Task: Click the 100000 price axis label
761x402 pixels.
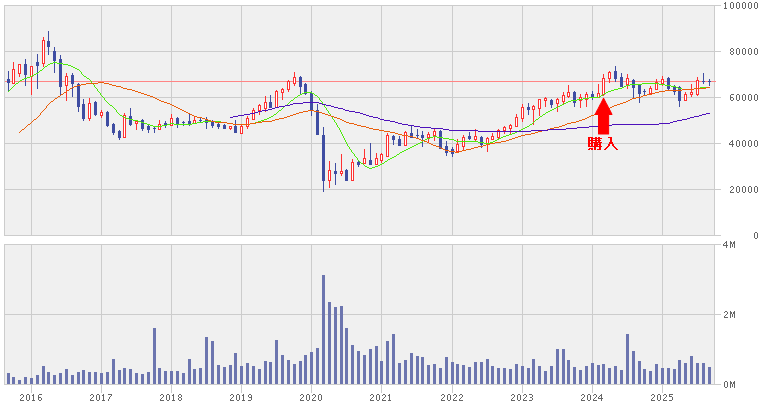Action: point(737,6)
